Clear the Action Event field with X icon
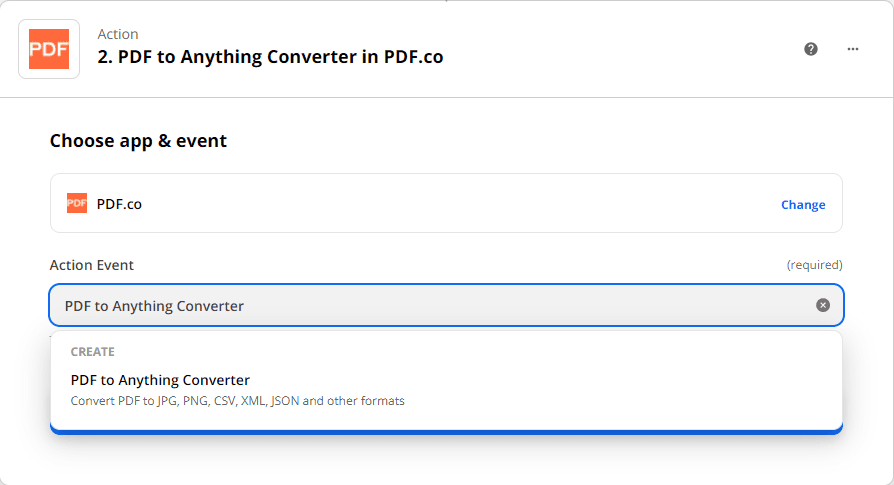Screen dimensions: 894x485 click(823, 305)
